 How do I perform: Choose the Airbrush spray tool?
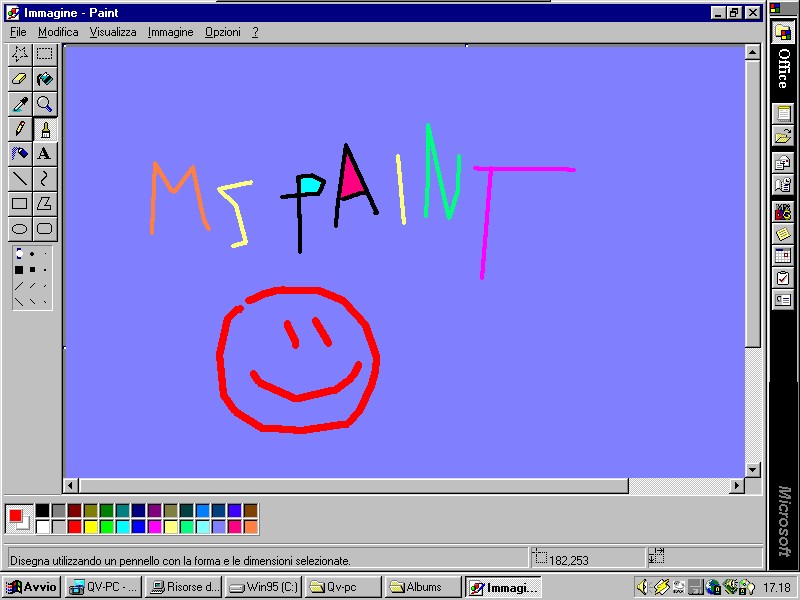point(20,154)
